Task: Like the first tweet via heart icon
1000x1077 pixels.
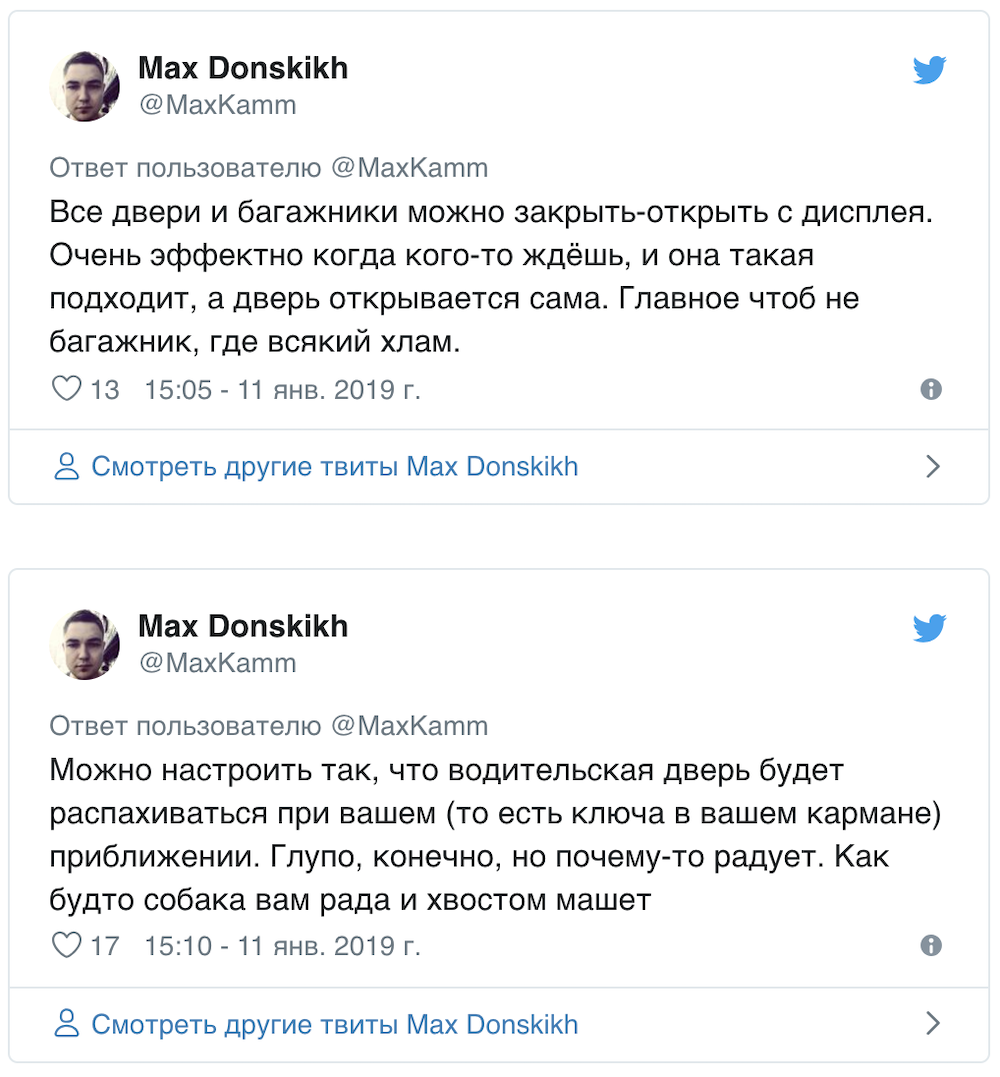Action: pos(67,389)
